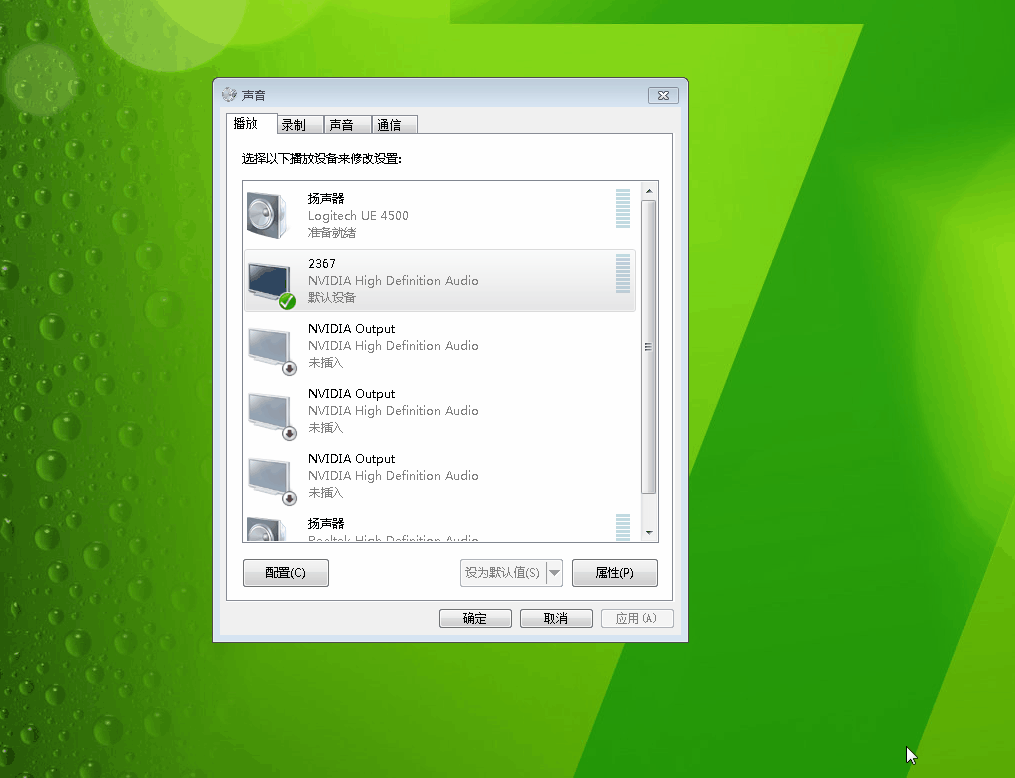Select the Logitech UE 4500 speaker icon
The image size is (1015, 778).
(267, 215)
